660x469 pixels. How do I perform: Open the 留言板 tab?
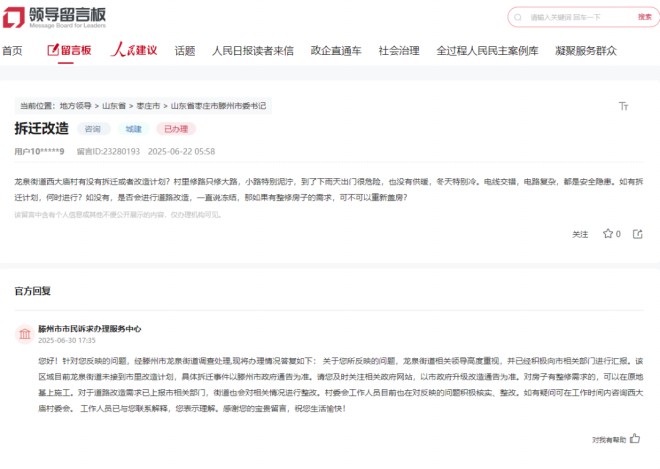click(x=69, y=50)
